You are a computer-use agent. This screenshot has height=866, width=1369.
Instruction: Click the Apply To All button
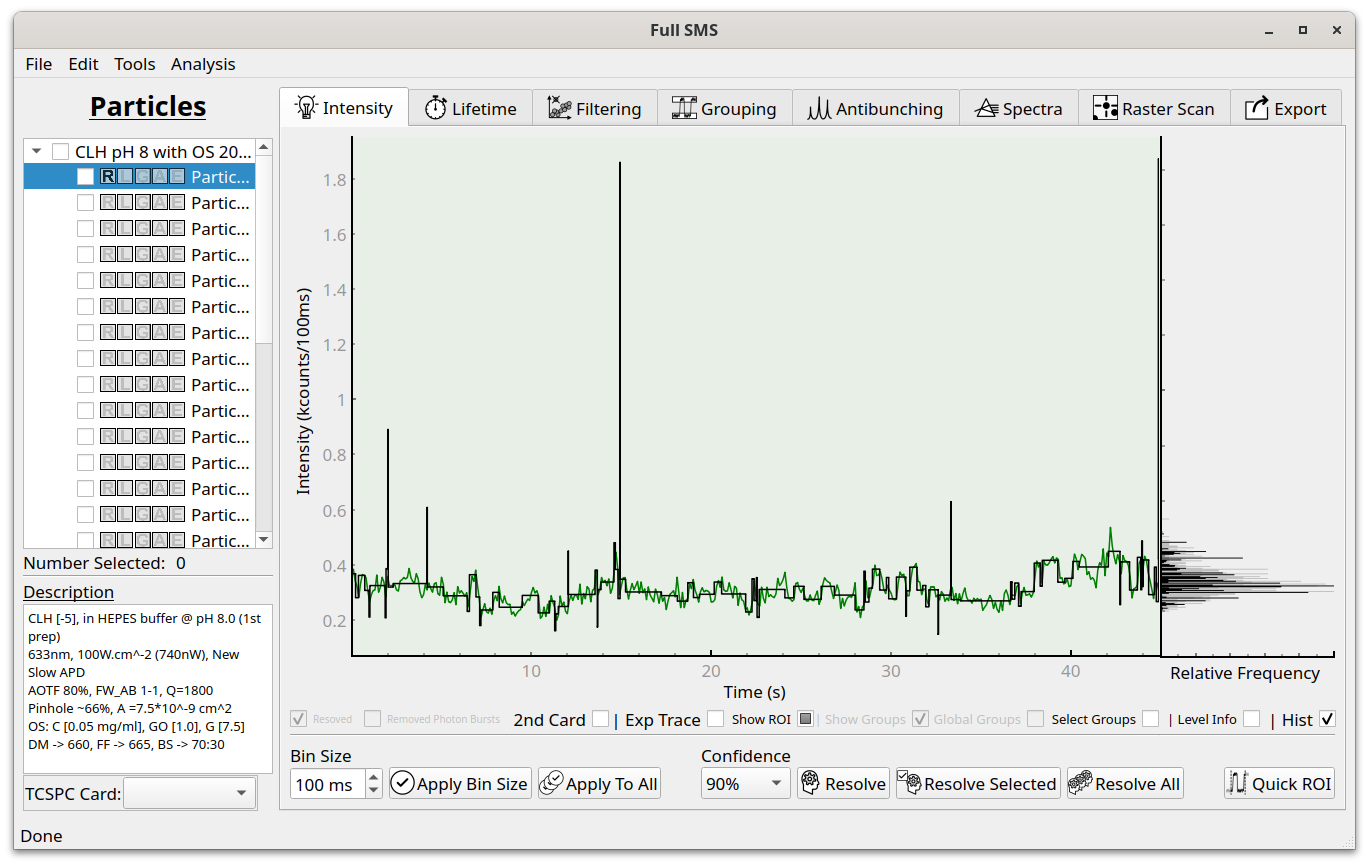pyautogui.click(x=600, y=784)
